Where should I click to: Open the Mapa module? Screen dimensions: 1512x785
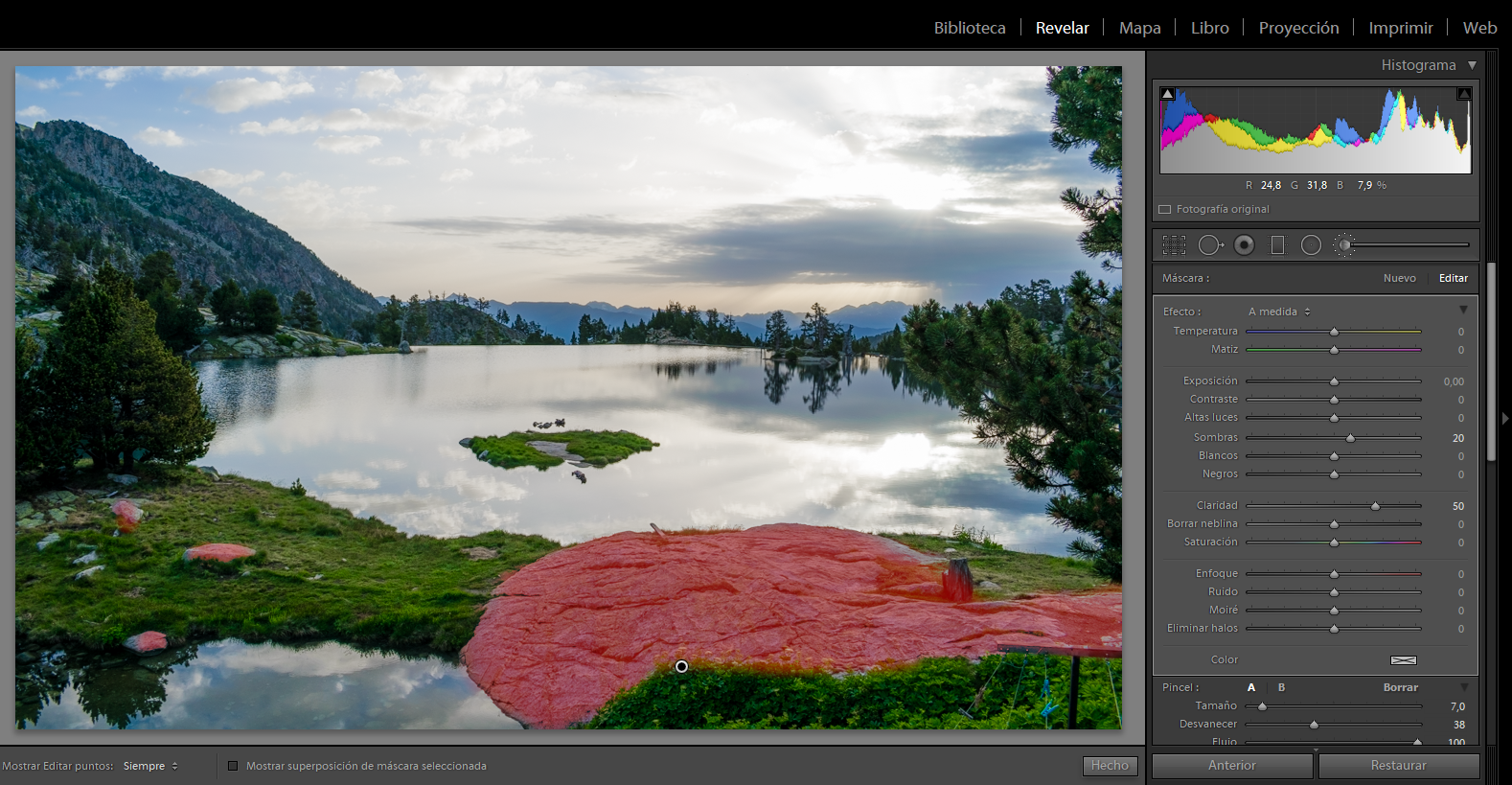point(1140,28)
